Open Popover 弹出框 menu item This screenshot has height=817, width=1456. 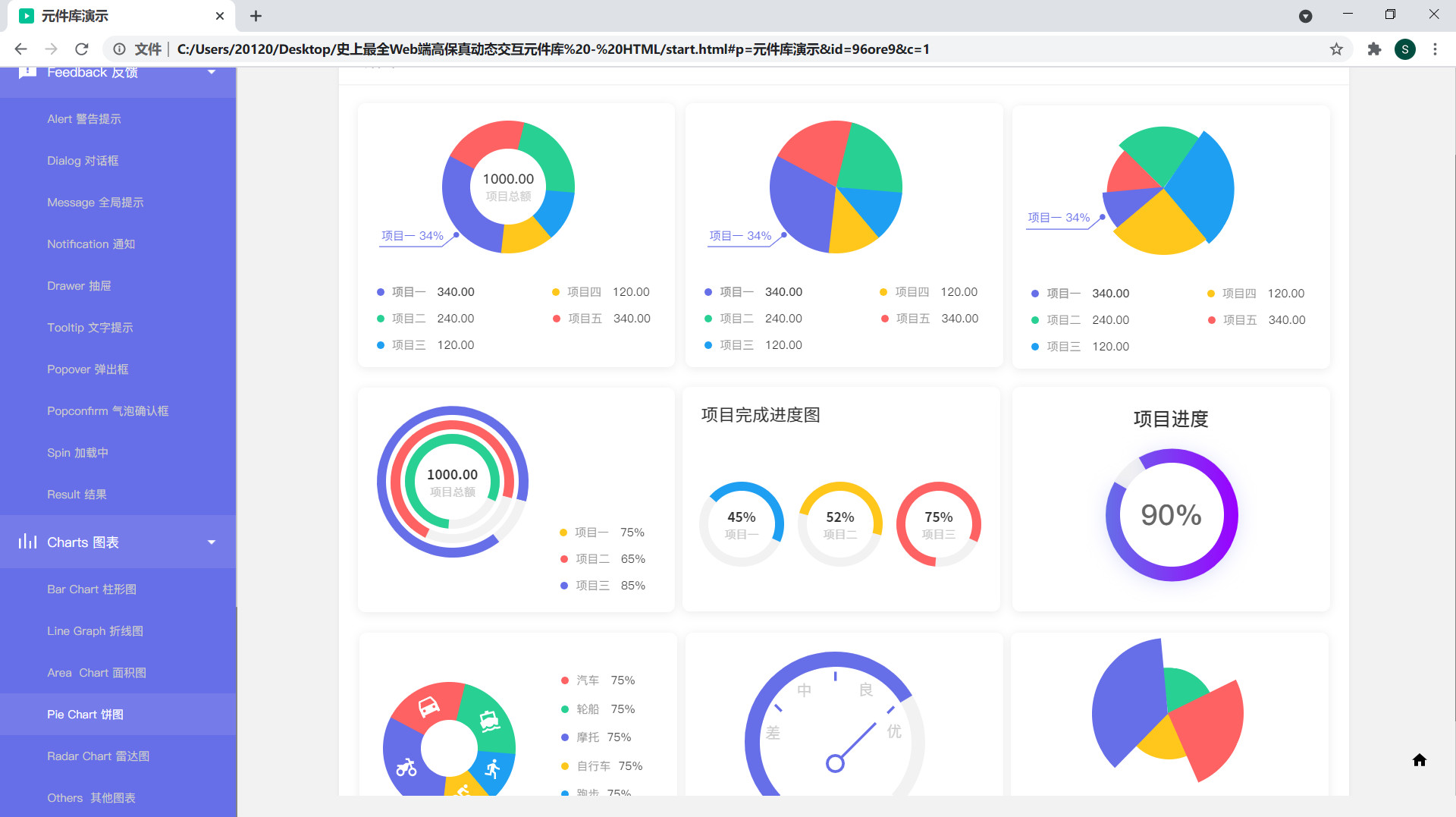coord(88,369)
